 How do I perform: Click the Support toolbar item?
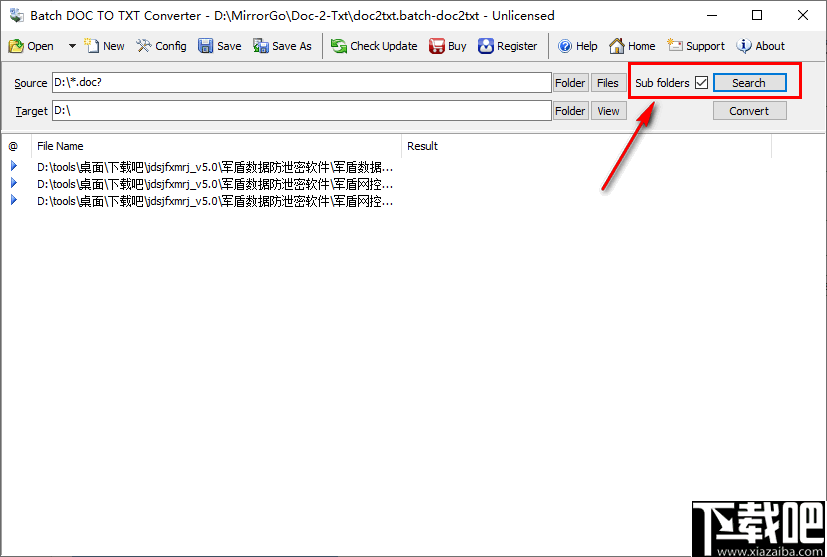click(x=696, y=46)
